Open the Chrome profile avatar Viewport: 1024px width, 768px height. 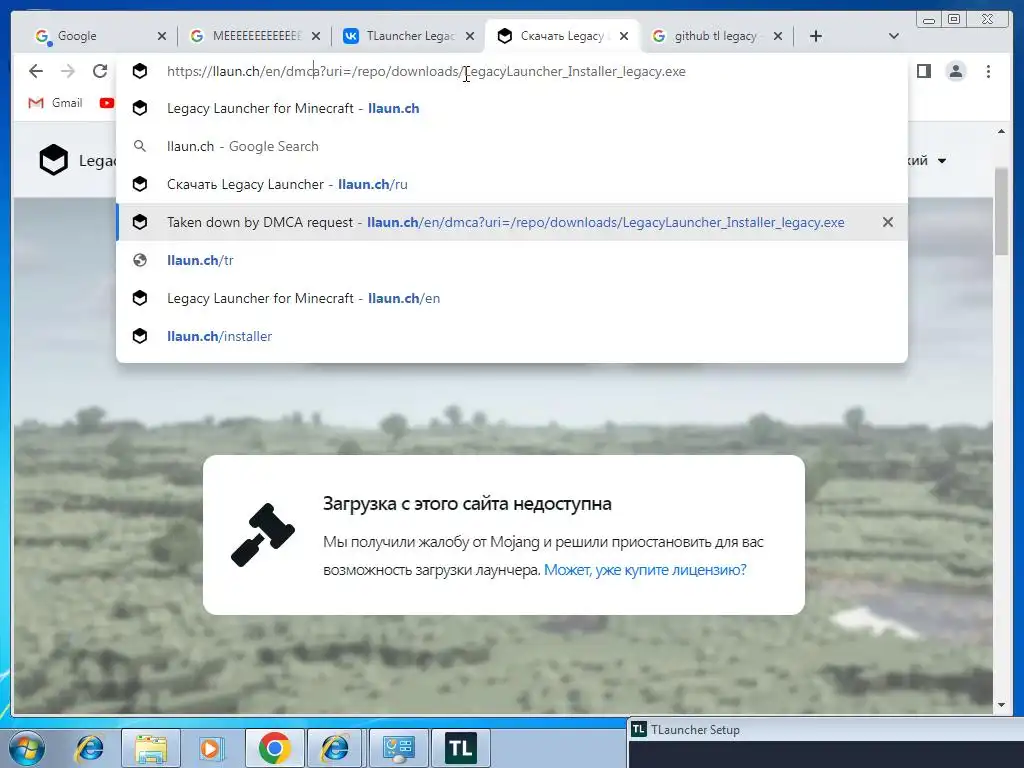click(956, 71)
